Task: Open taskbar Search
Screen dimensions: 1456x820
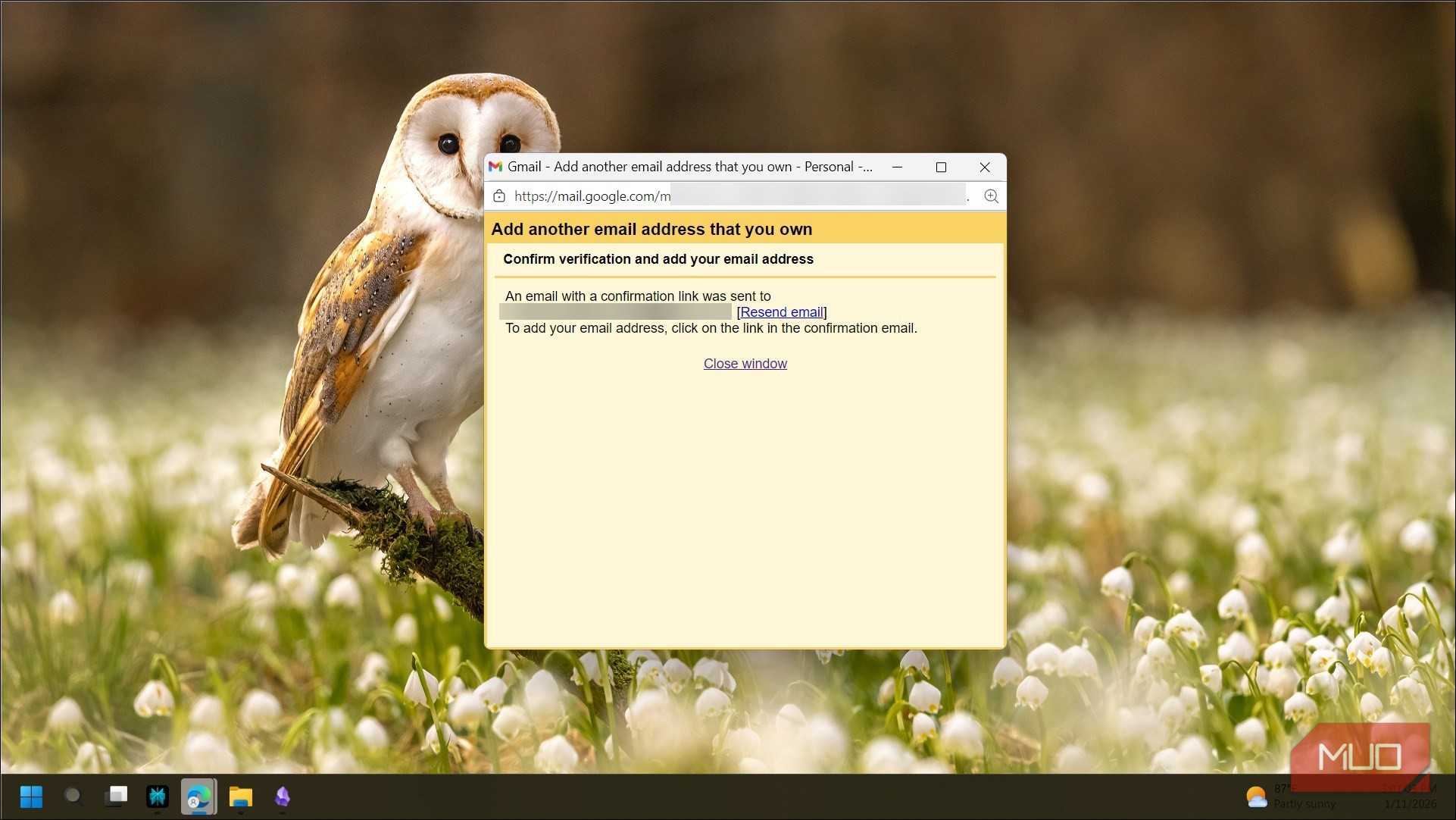Action: pos(73,797)
